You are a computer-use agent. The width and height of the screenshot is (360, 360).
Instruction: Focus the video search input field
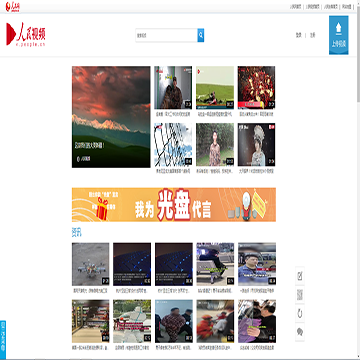coord(166,35)
